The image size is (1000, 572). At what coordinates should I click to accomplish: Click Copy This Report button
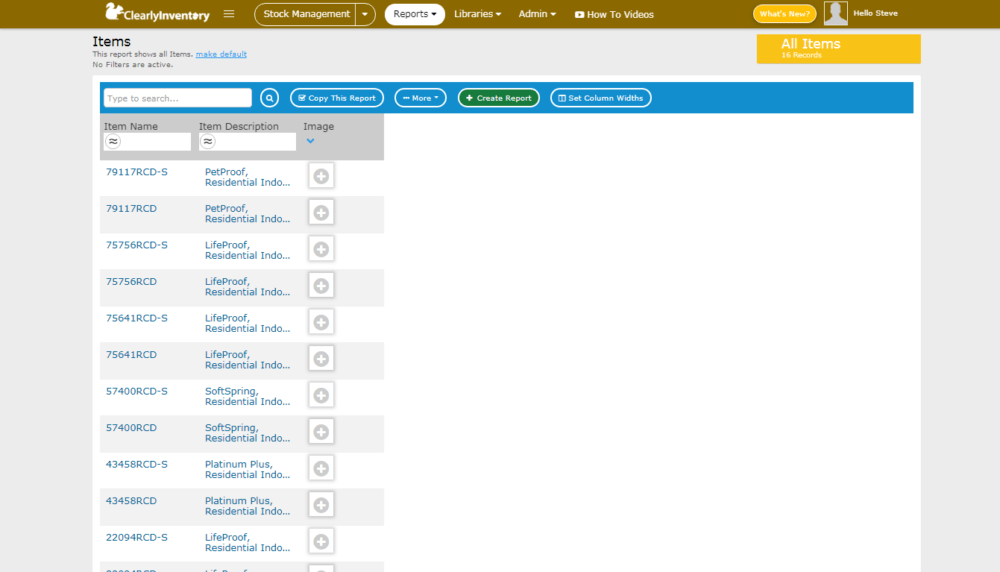[337, 98]
